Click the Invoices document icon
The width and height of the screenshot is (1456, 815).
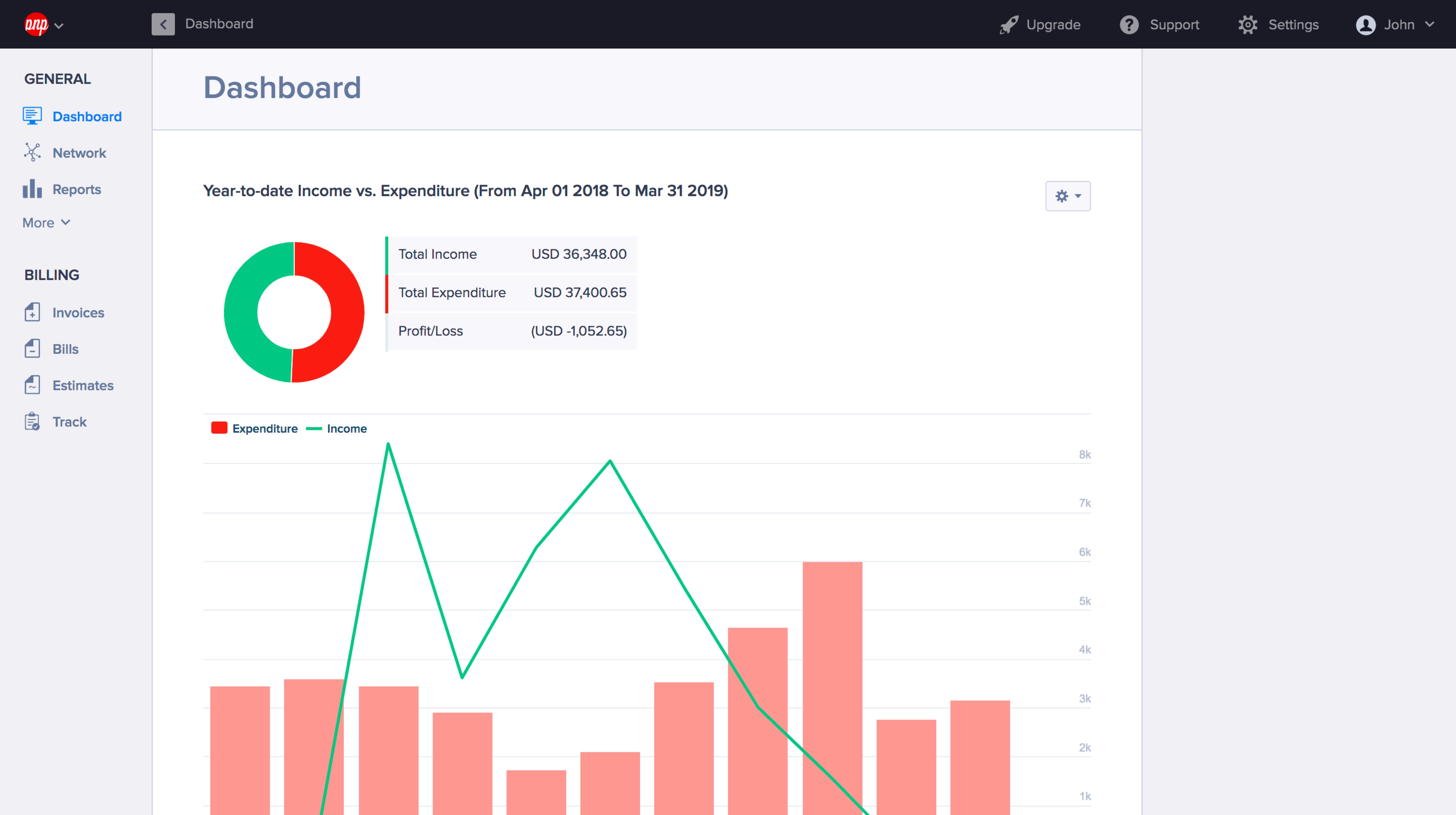point(32,312)
